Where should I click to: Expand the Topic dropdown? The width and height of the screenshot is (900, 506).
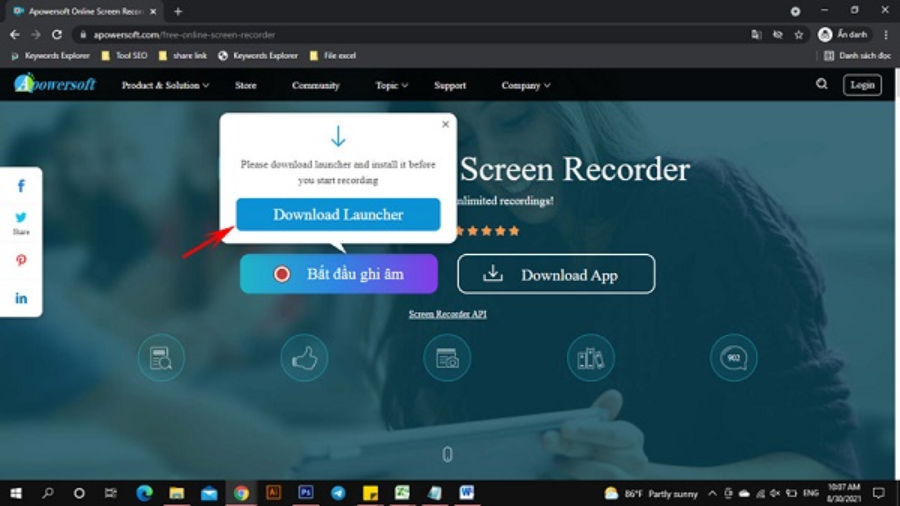391,85
